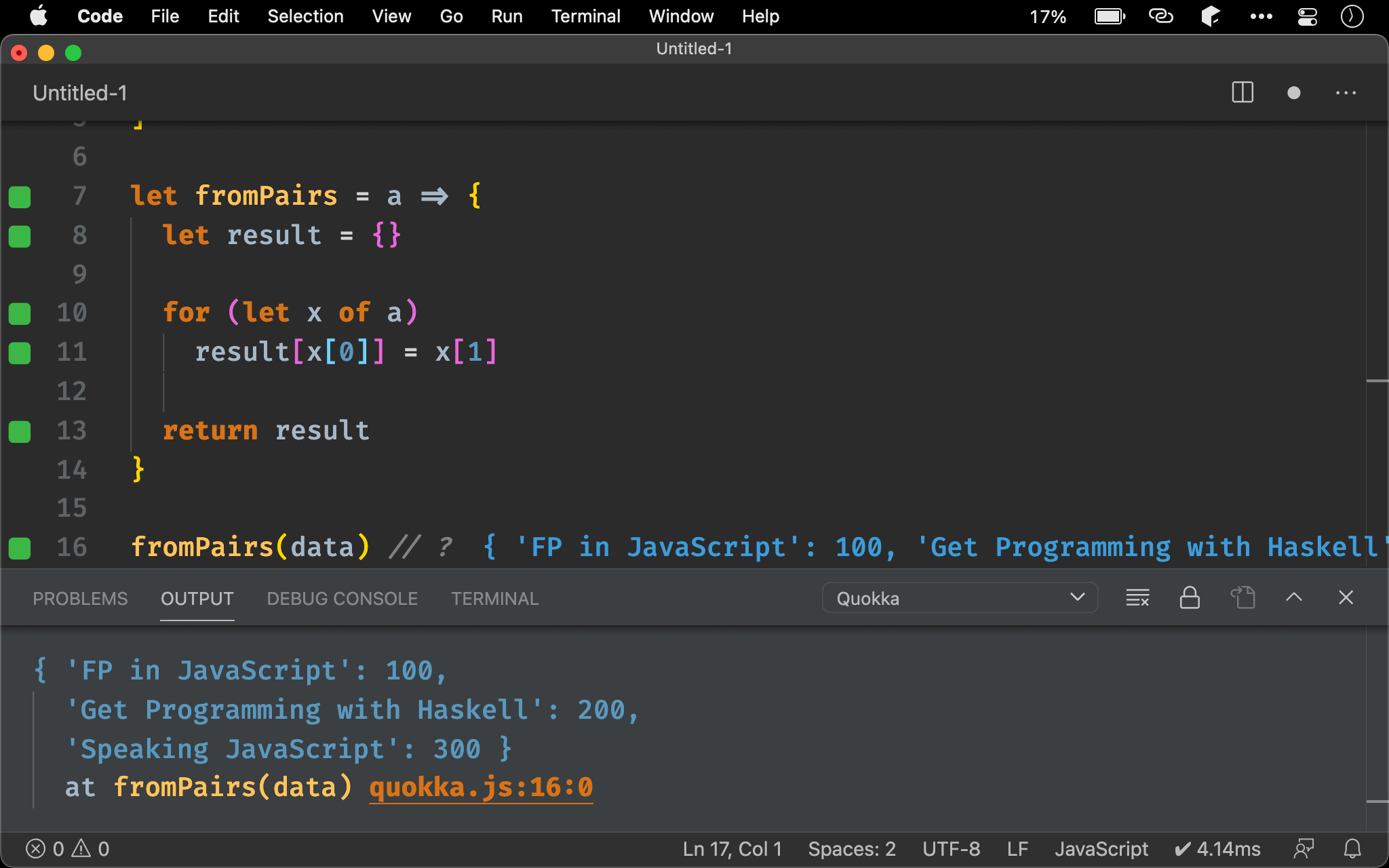This screenshot has width=1389, height=868.
Task: Open notifications bell in status bar
Action: pos(1352,849)
